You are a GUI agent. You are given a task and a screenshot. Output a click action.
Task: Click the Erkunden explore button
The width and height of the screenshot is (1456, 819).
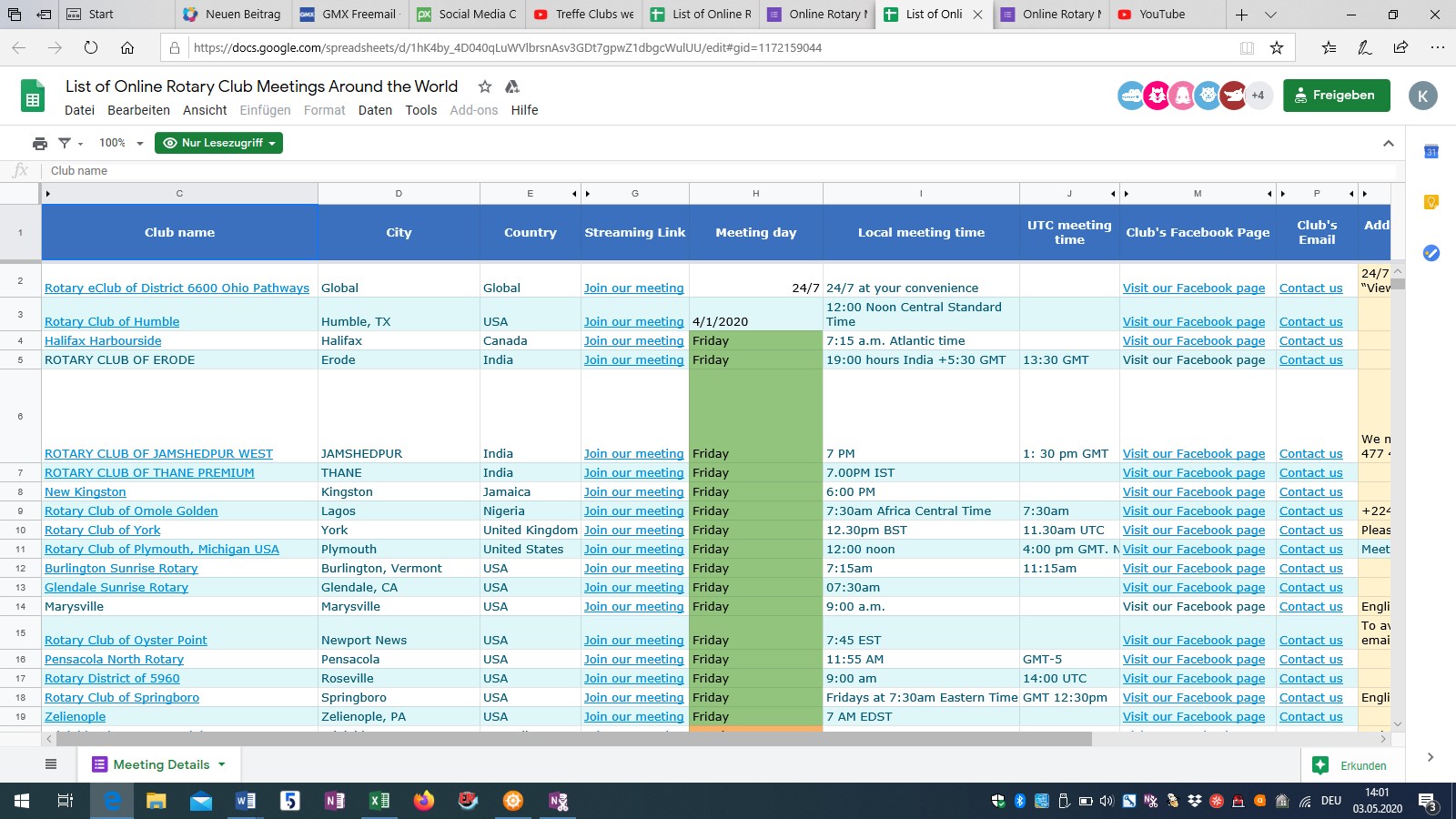[x=1351, y=765]
